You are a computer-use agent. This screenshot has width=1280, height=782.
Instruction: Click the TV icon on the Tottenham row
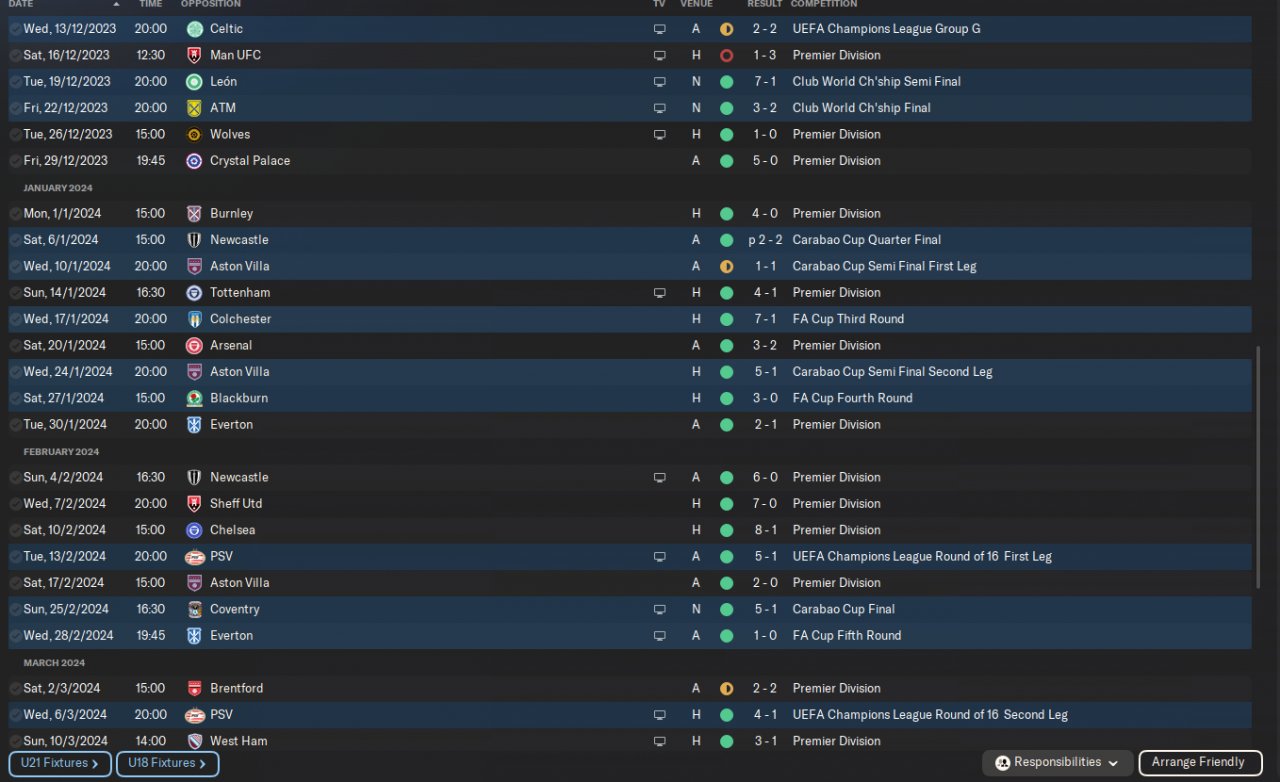point(659,293)
